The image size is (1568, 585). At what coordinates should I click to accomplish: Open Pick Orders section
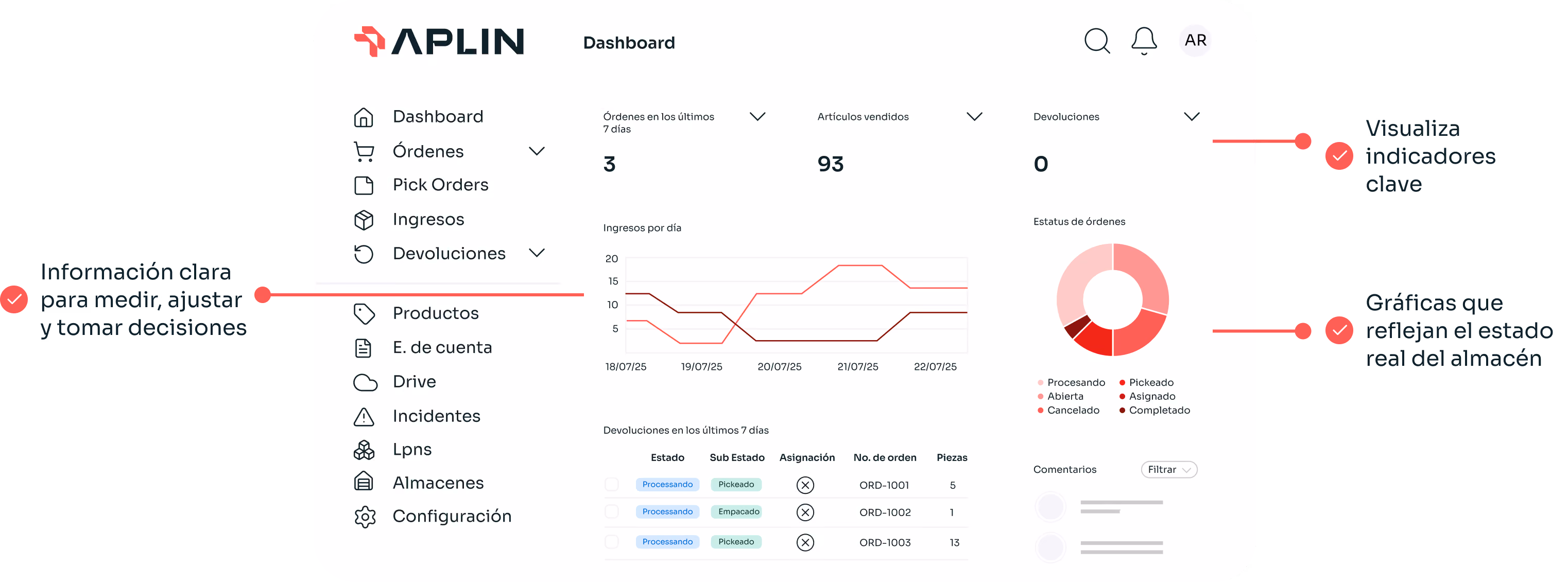(x=440, y=185)
